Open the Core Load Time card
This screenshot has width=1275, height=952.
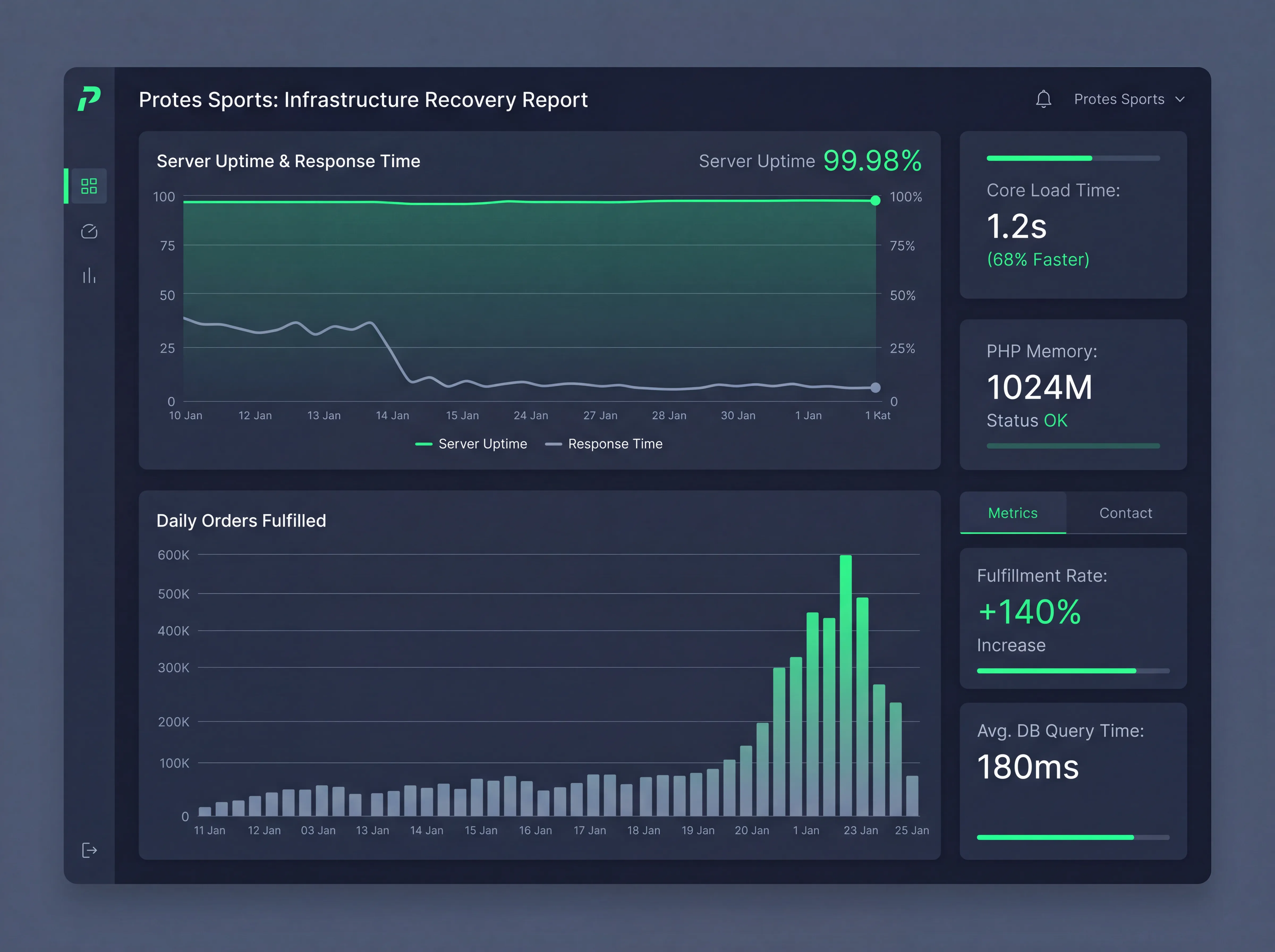(x=1073, y=215)
